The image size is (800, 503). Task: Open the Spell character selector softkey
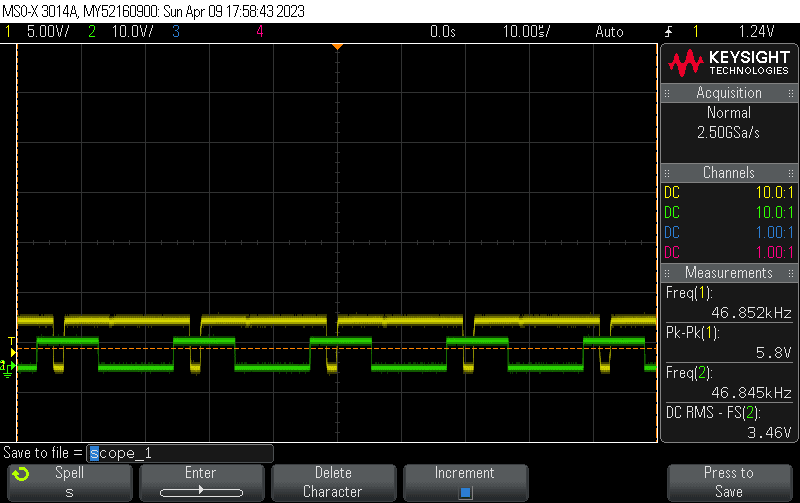tap(69, 482)
